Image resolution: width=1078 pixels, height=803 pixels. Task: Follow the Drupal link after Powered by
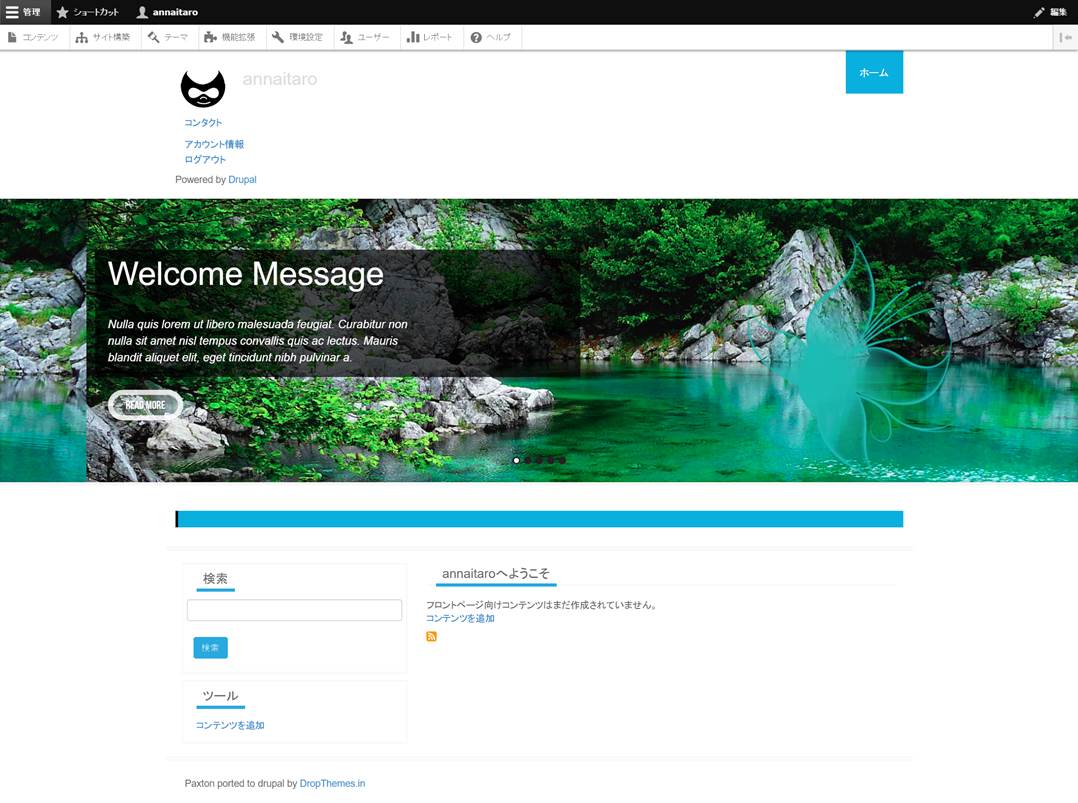pos(242,179)
